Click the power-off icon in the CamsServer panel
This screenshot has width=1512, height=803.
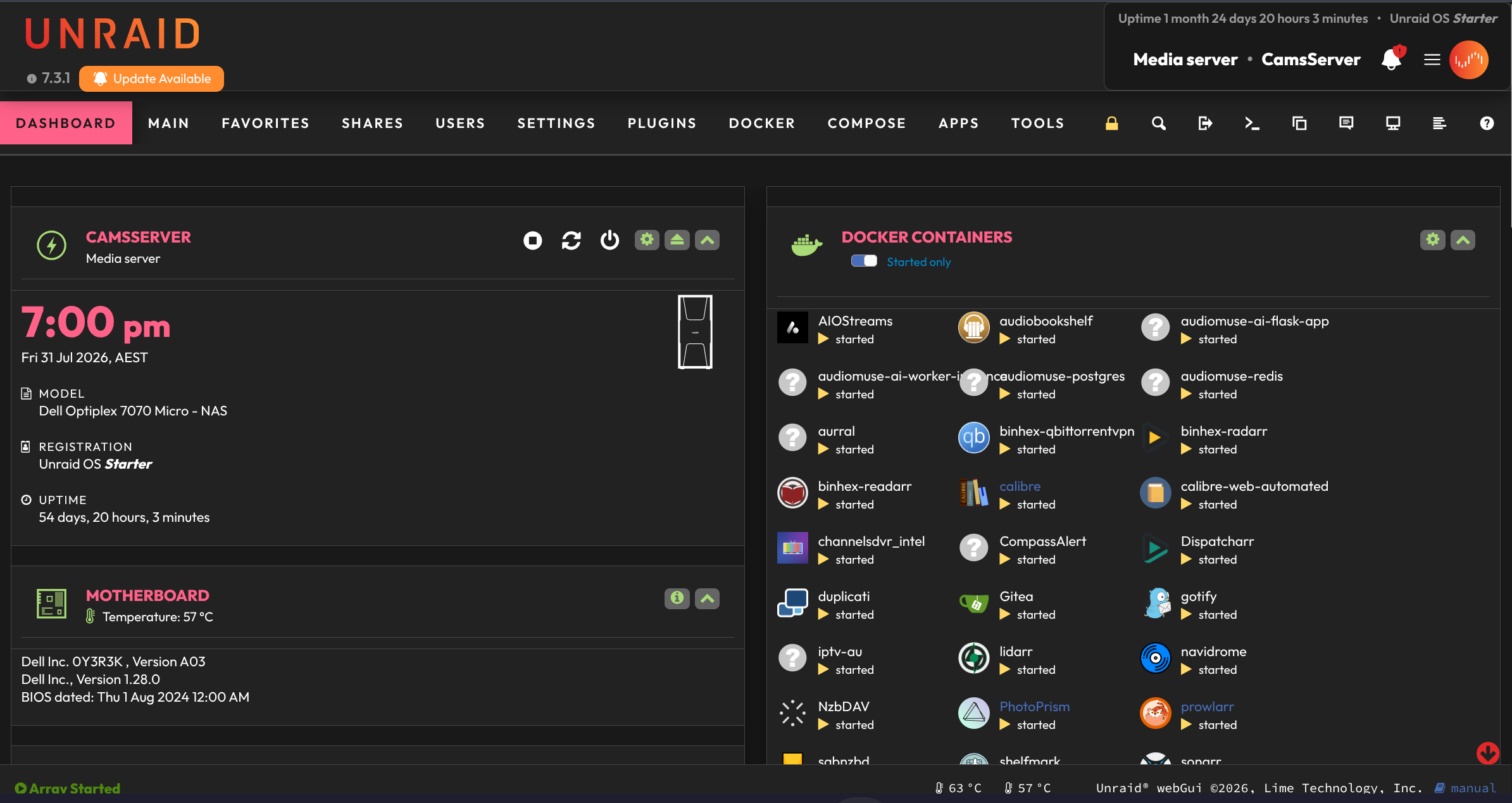(x=609, y=241)
